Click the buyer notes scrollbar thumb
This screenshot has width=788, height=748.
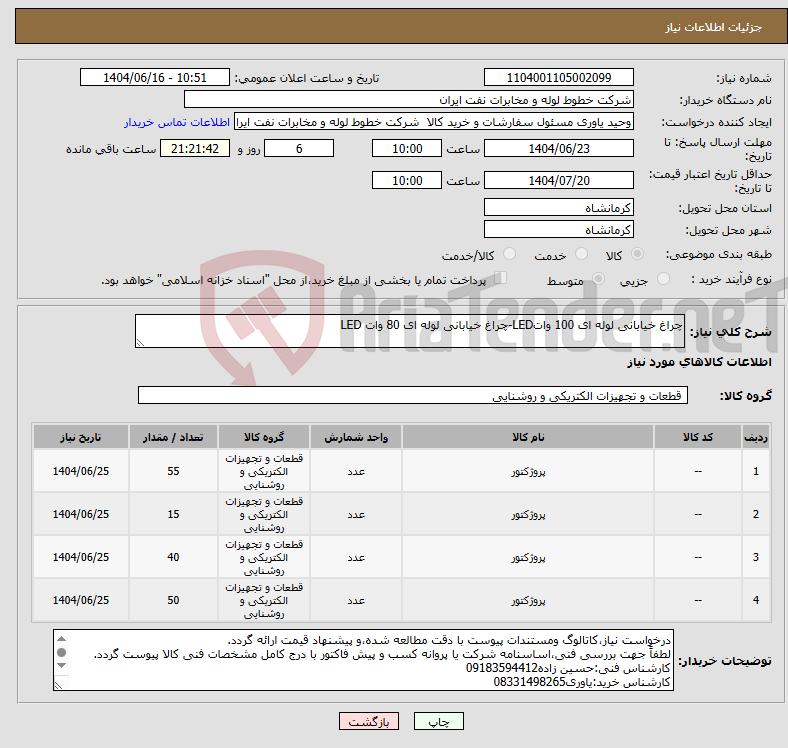coord(61,652)
